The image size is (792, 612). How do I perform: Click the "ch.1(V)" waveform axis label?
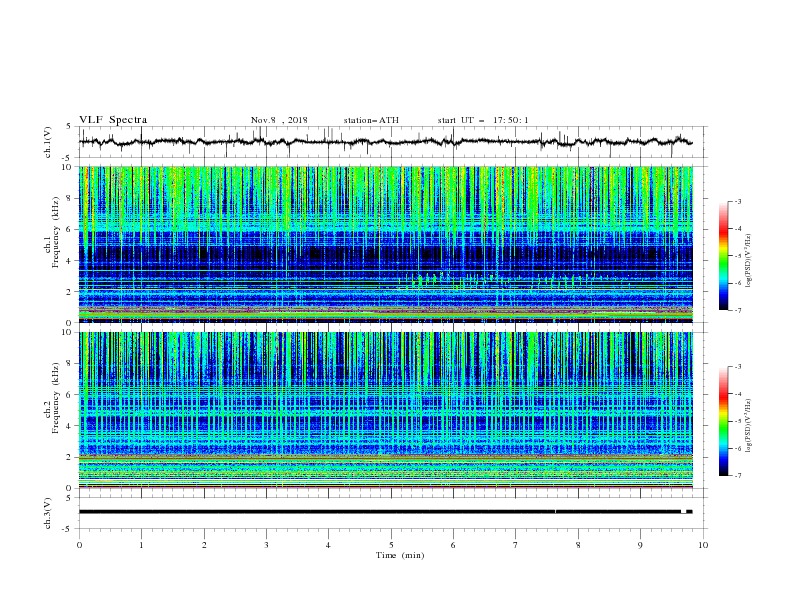coord(48,142)
